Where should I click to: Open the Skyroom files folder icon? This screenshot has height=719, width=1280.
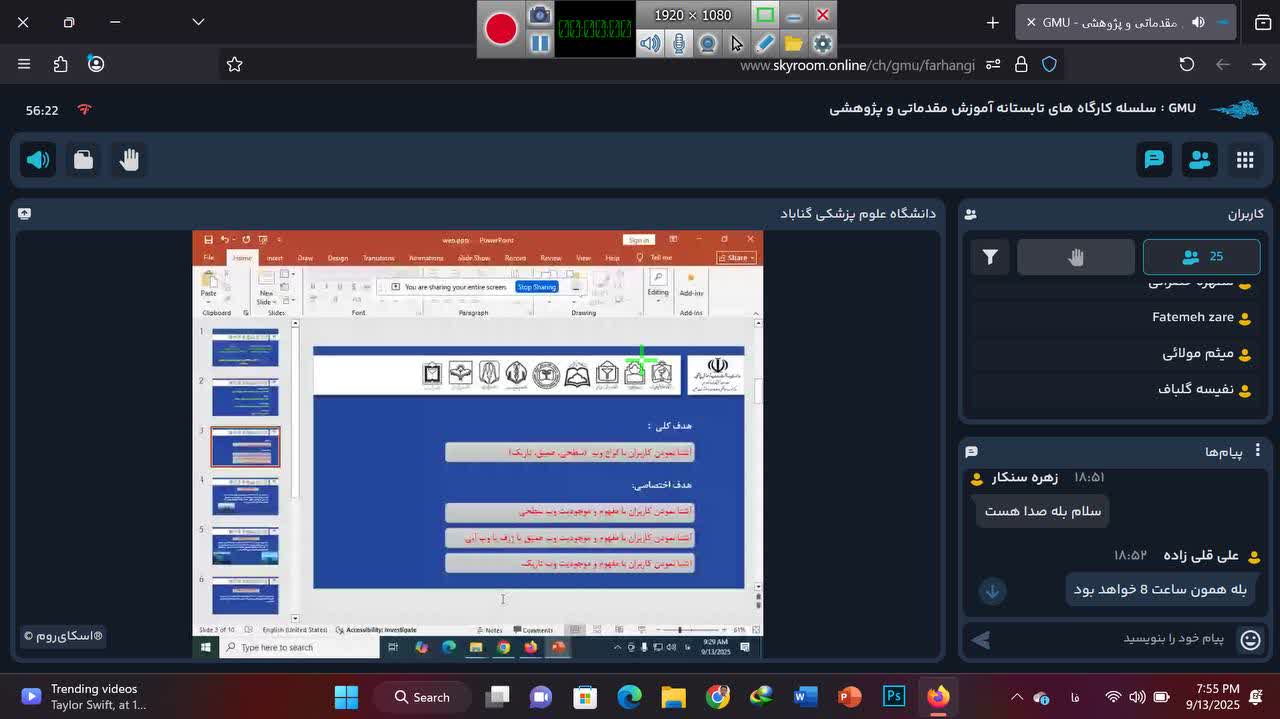(84, 160)
